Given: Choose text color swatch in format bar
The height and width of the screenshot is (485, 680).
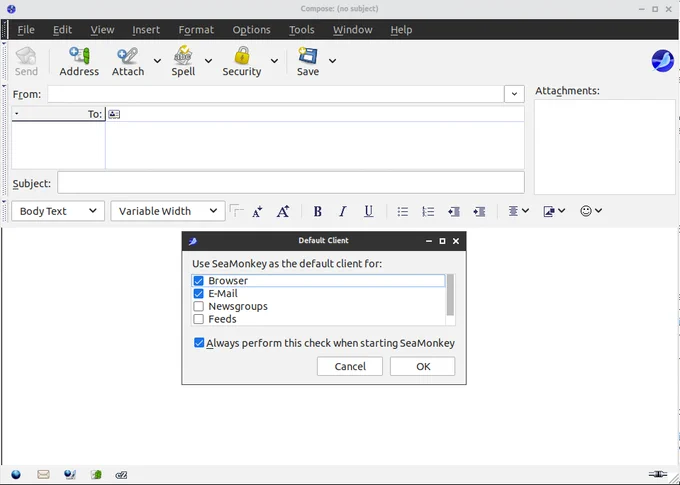Looking at the screenshot, I should coord(236,210).
